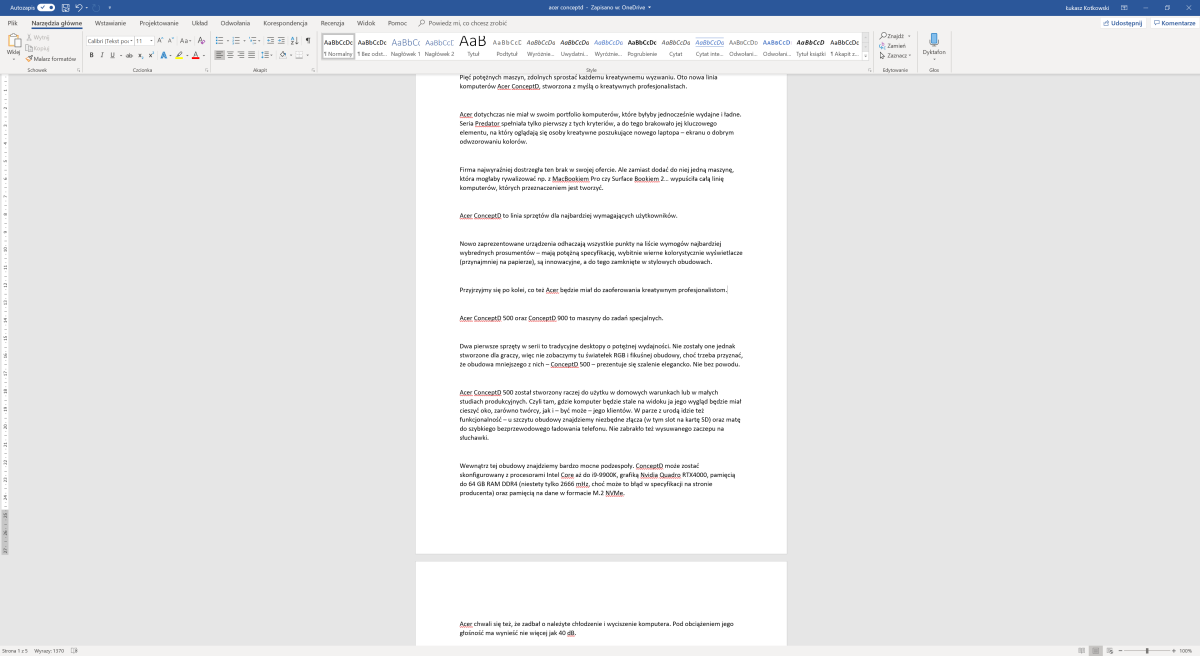This screenshot has width=1200, height=656.
Task: Open the Plik (File) tab
Action: [13, 22]
